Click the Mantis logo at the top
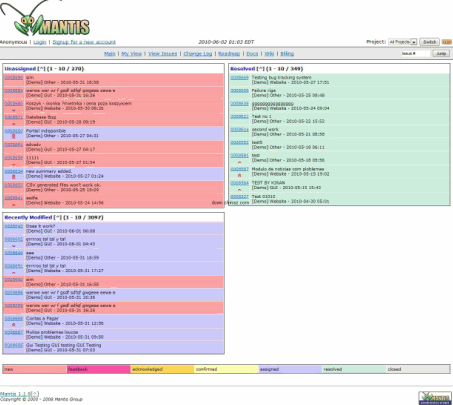453x405 pixels. [45, 19]
